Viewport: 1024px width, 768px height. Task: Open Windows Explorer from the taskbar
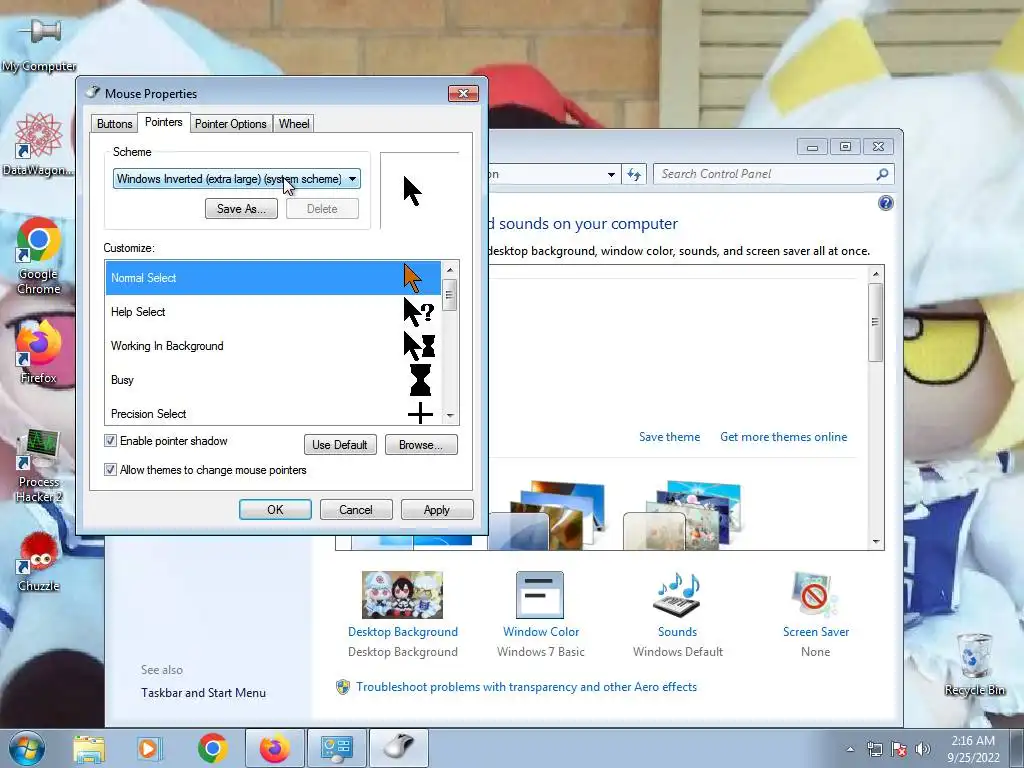(x=89, y=748)
